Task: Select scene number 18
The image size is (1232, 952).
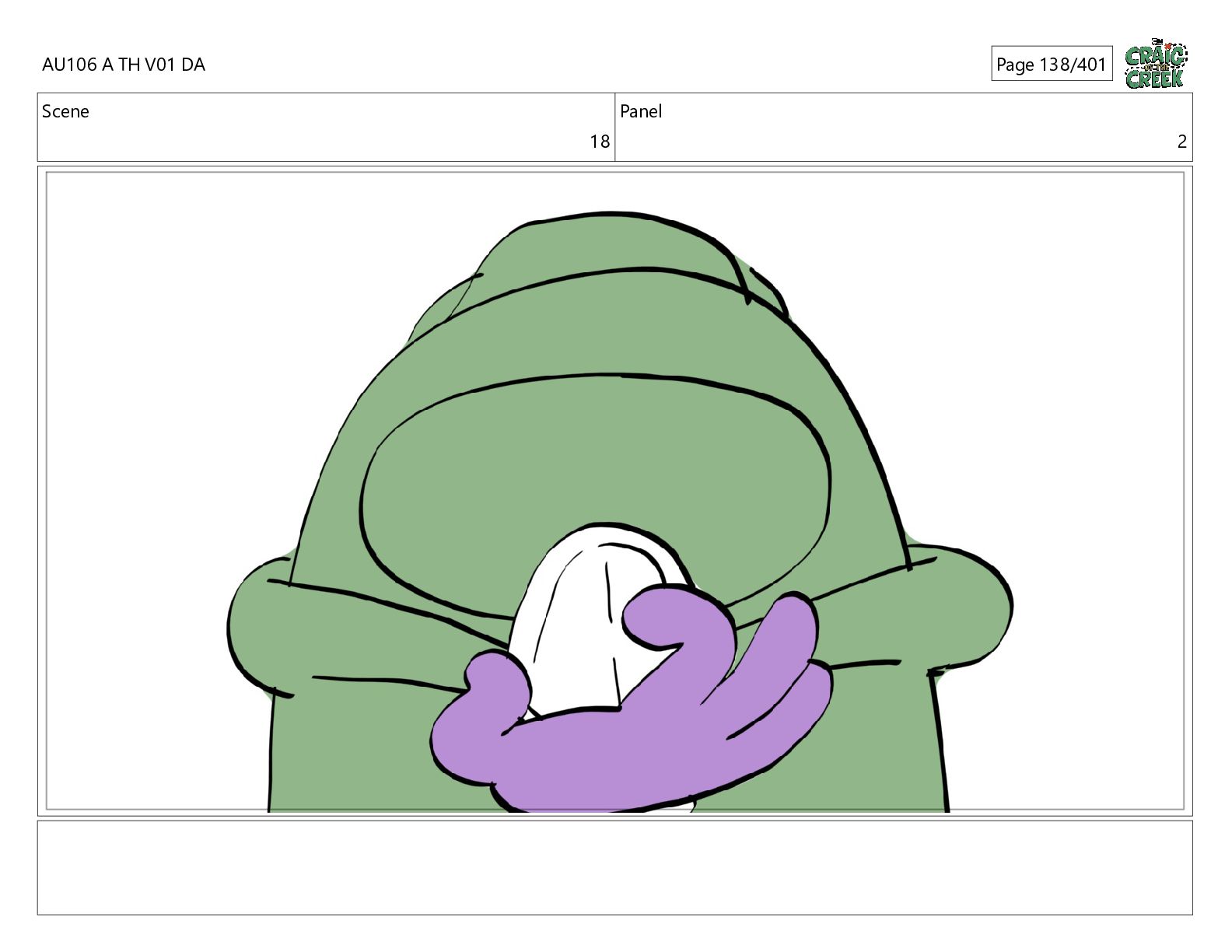Action: (600, 142)
